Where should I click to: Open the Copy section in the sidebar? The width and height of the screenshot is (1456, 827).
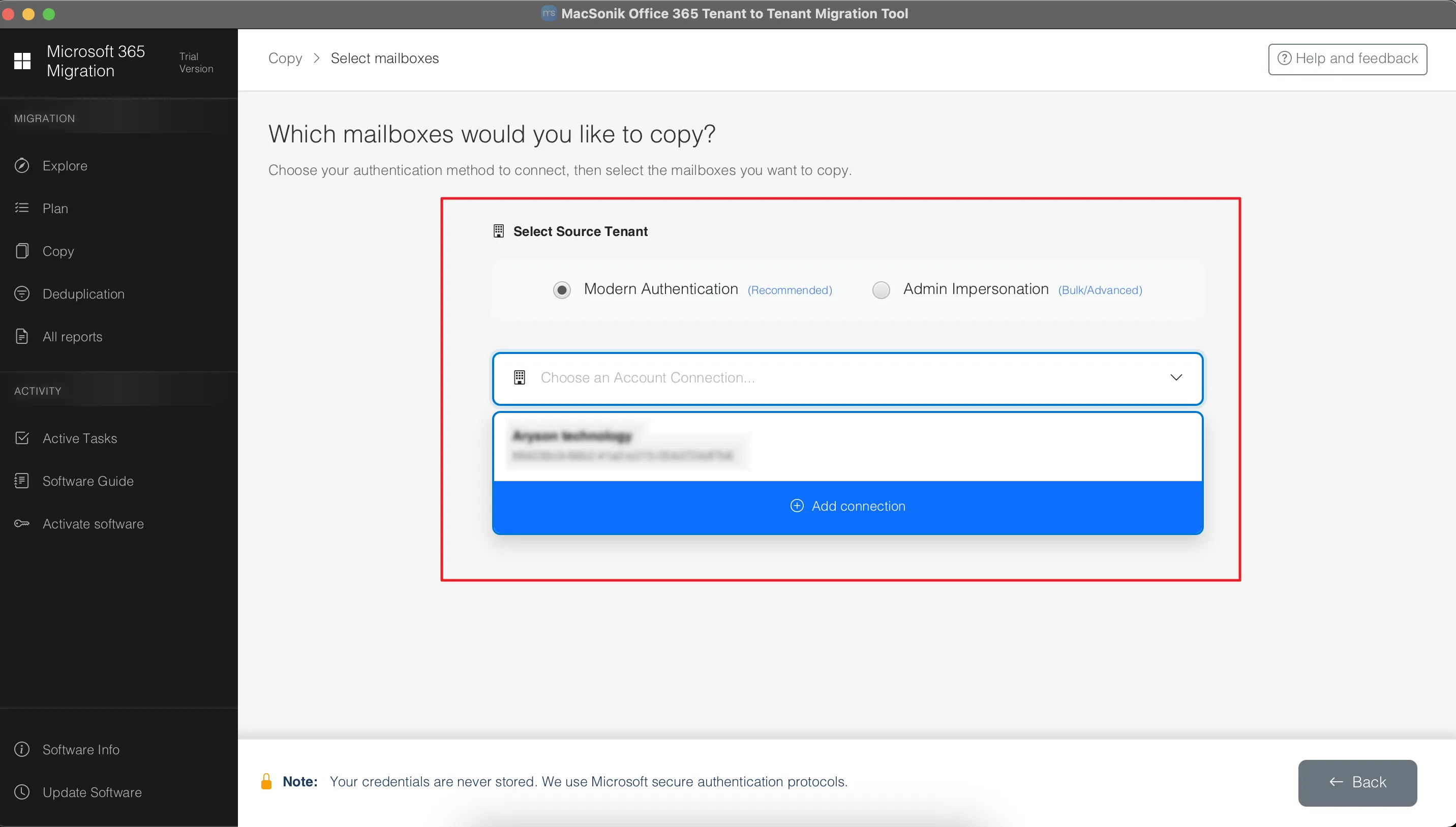click(118, 251)
